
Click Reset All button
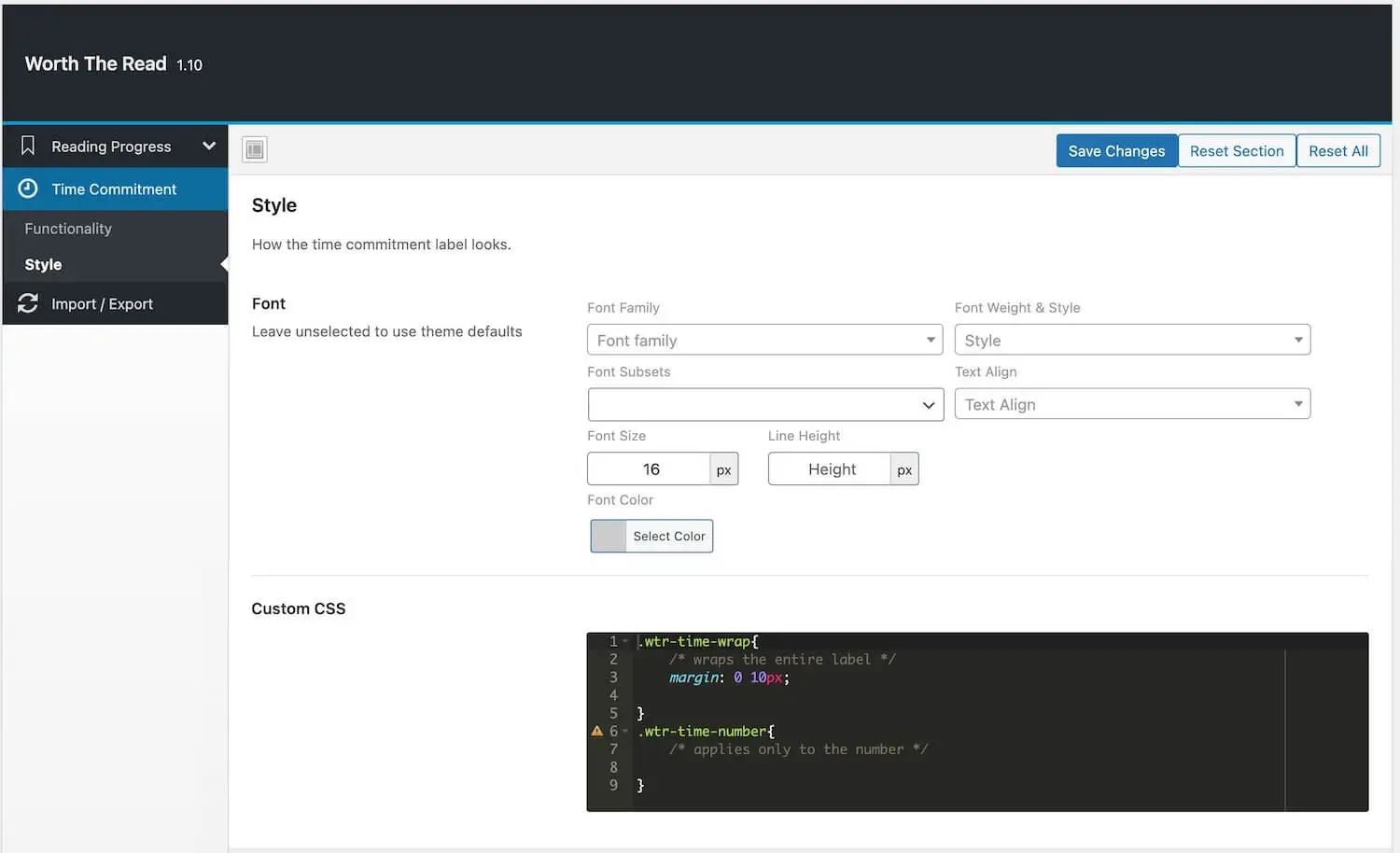(1338, 150)
